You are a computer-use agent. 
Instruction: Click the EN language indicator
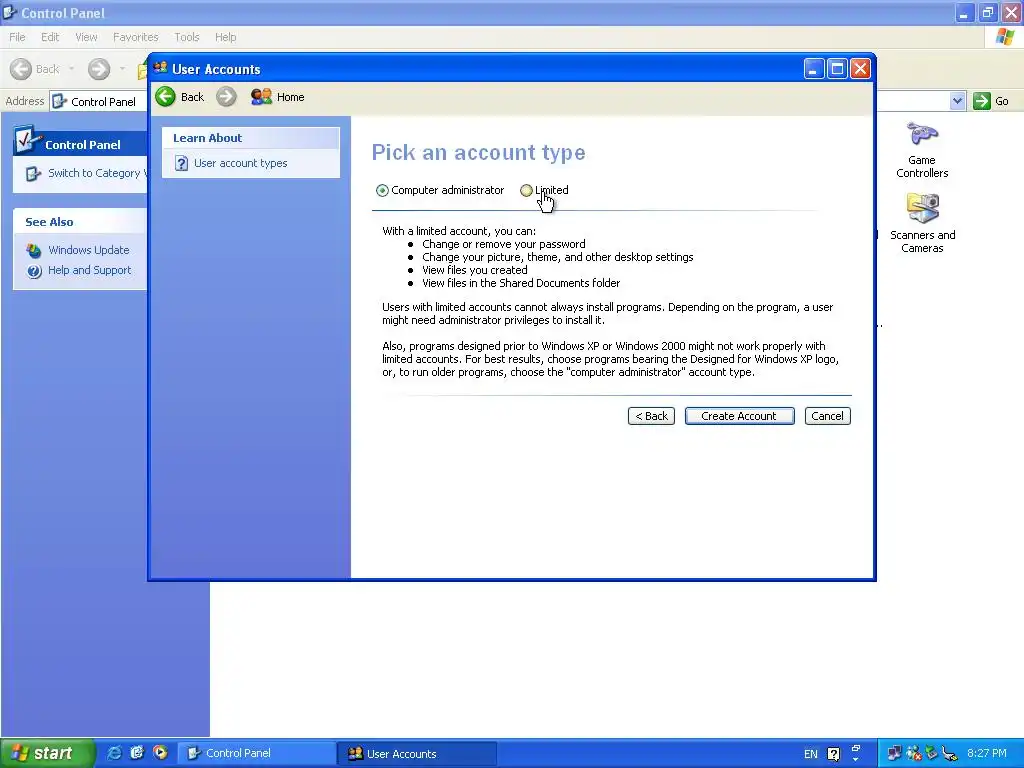pos(810,754)
